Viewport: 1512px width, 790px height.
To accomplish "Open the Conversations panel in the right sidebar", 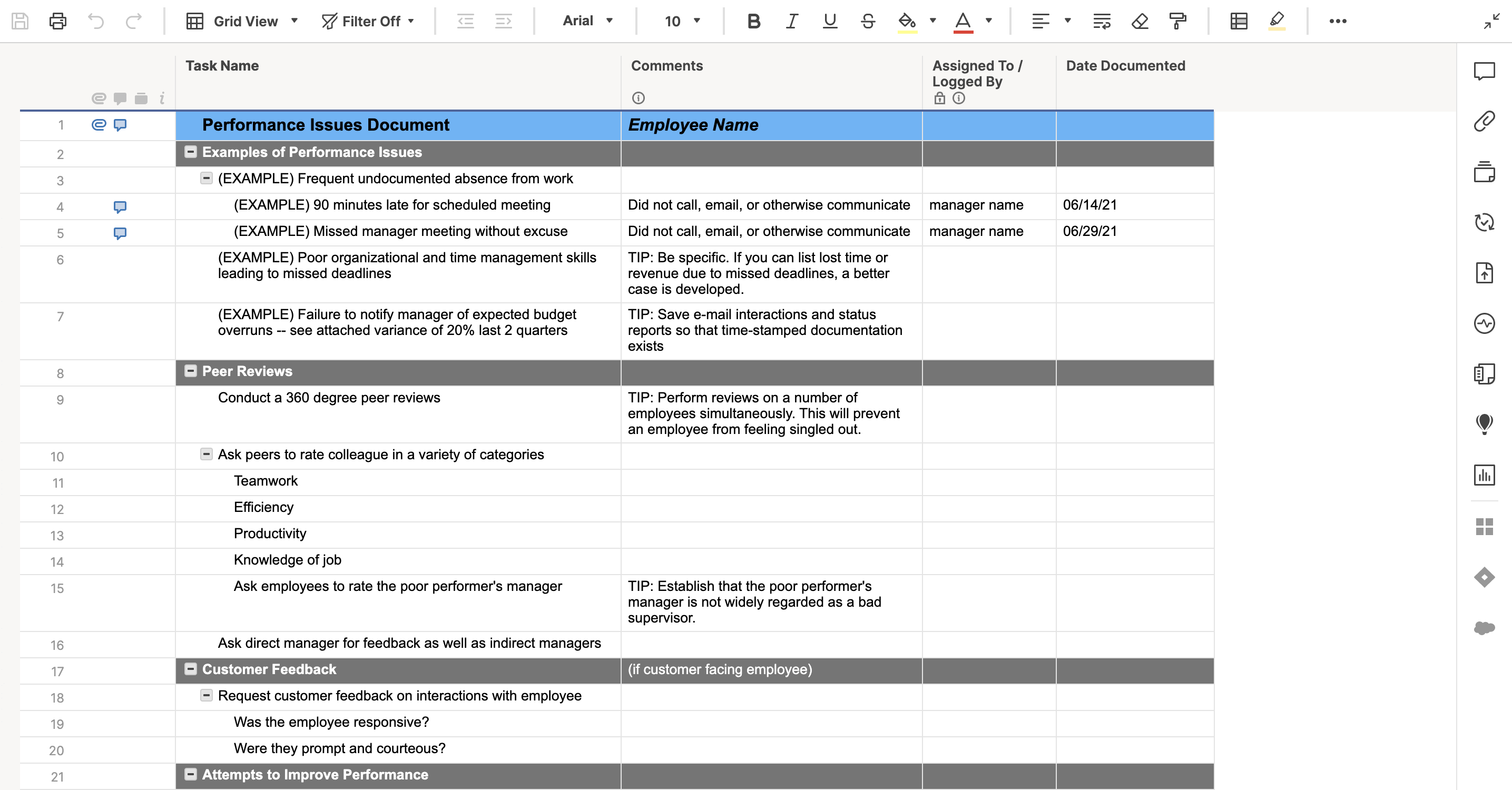I will (1484, 71).
